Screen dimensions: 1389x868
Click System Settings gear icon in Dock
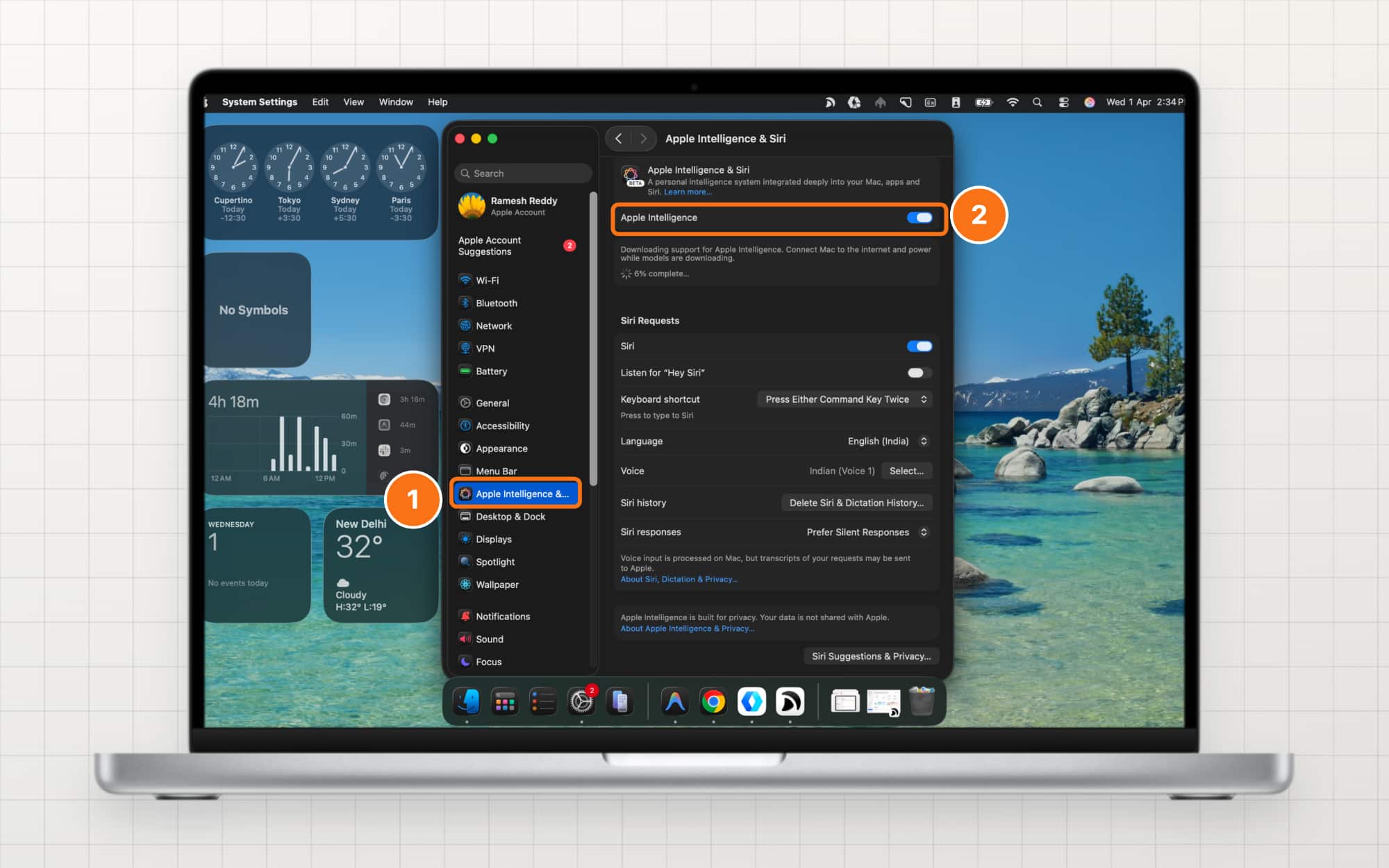(x=581, y=702)
